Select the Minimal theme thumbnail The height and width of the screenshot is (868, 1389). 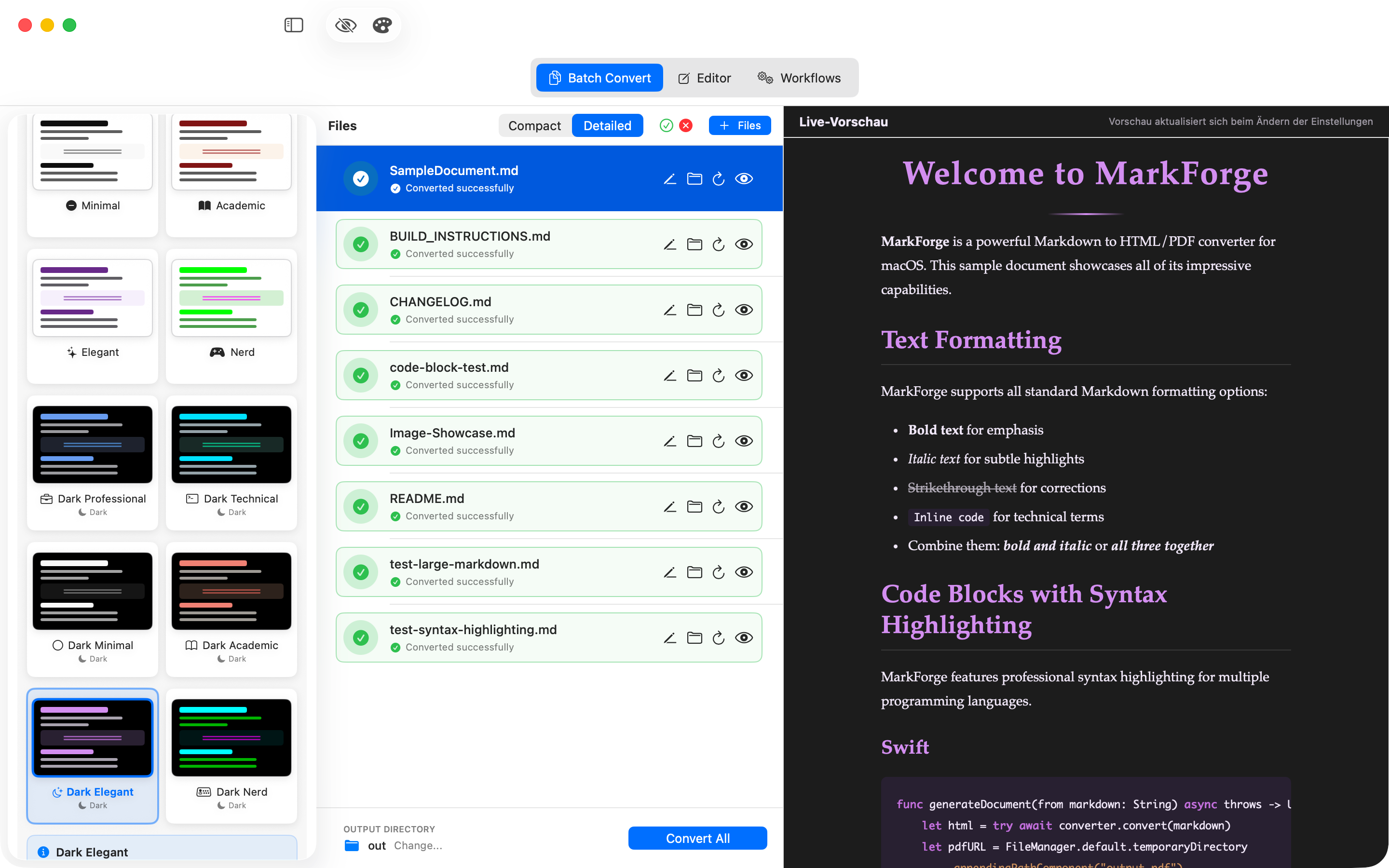tap(93, 151)
